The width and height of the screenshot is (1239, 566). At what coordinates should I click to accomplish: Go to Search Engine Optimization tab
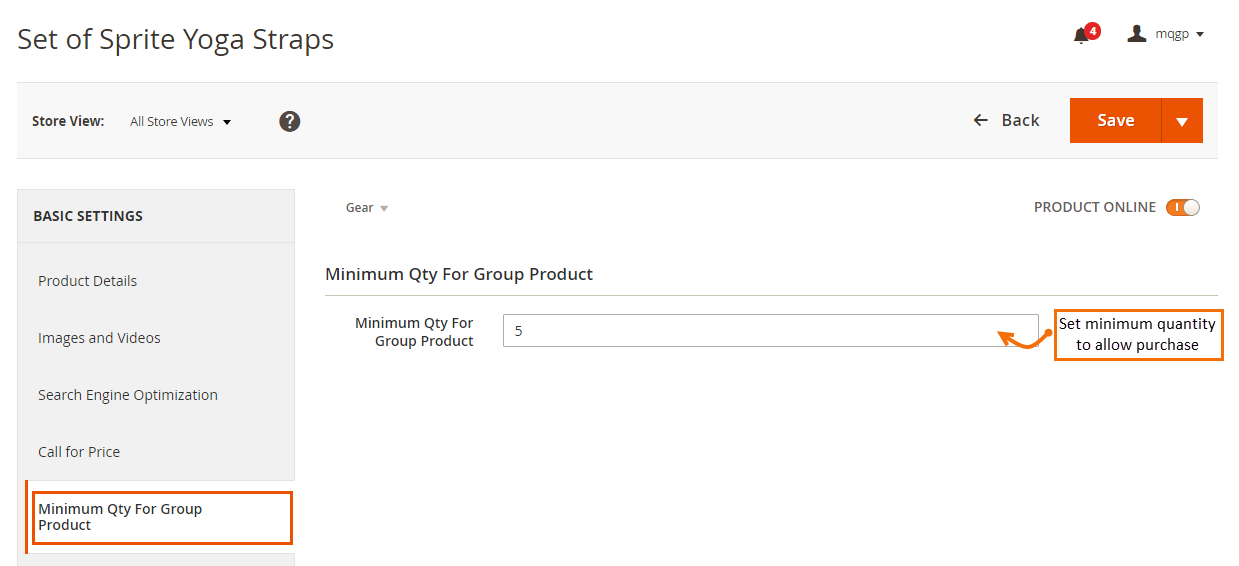128,395
